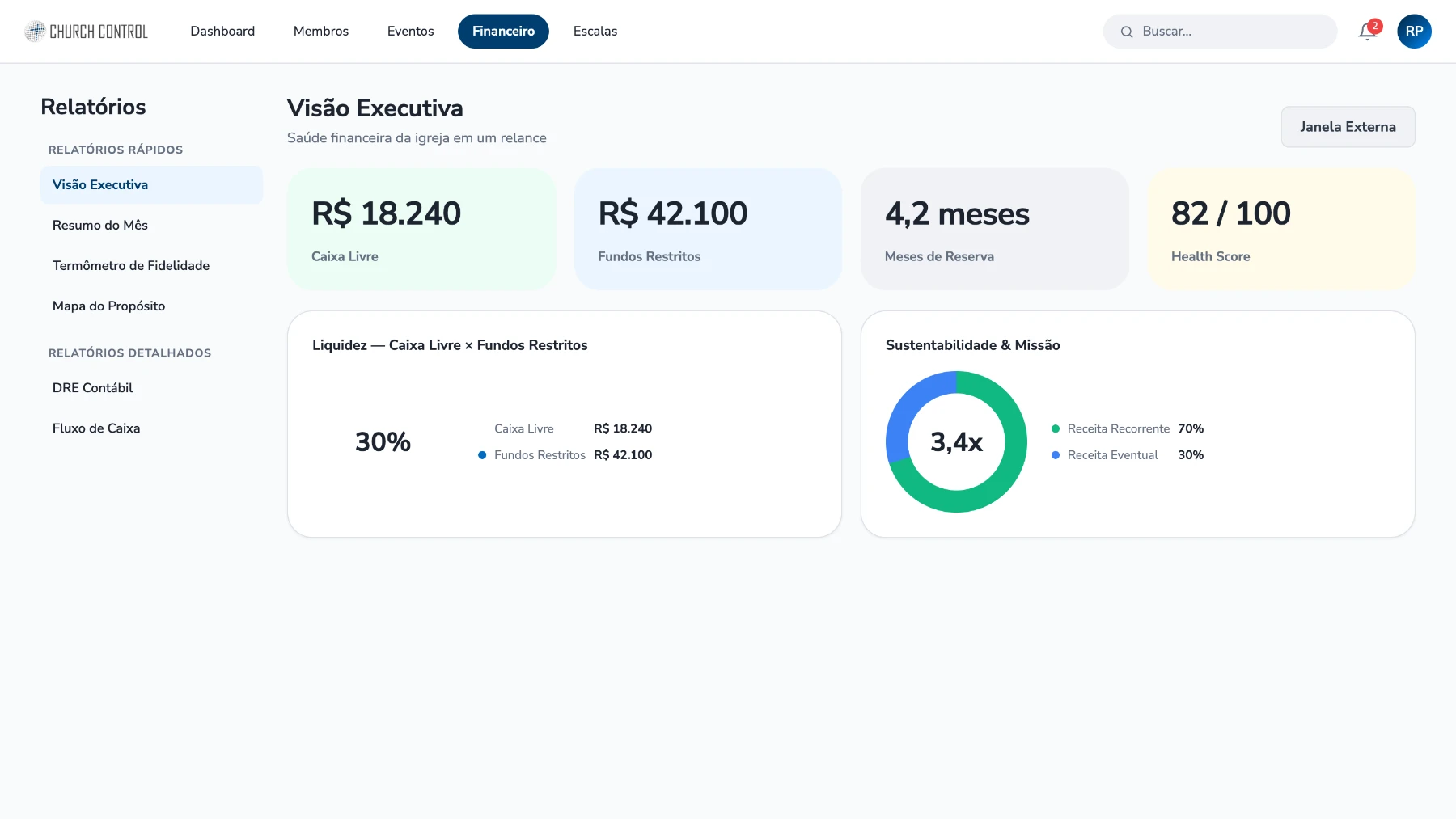Click the Saúde financeira subtitle text
This screenshot has height=819, width=1456.
point(417,138)
